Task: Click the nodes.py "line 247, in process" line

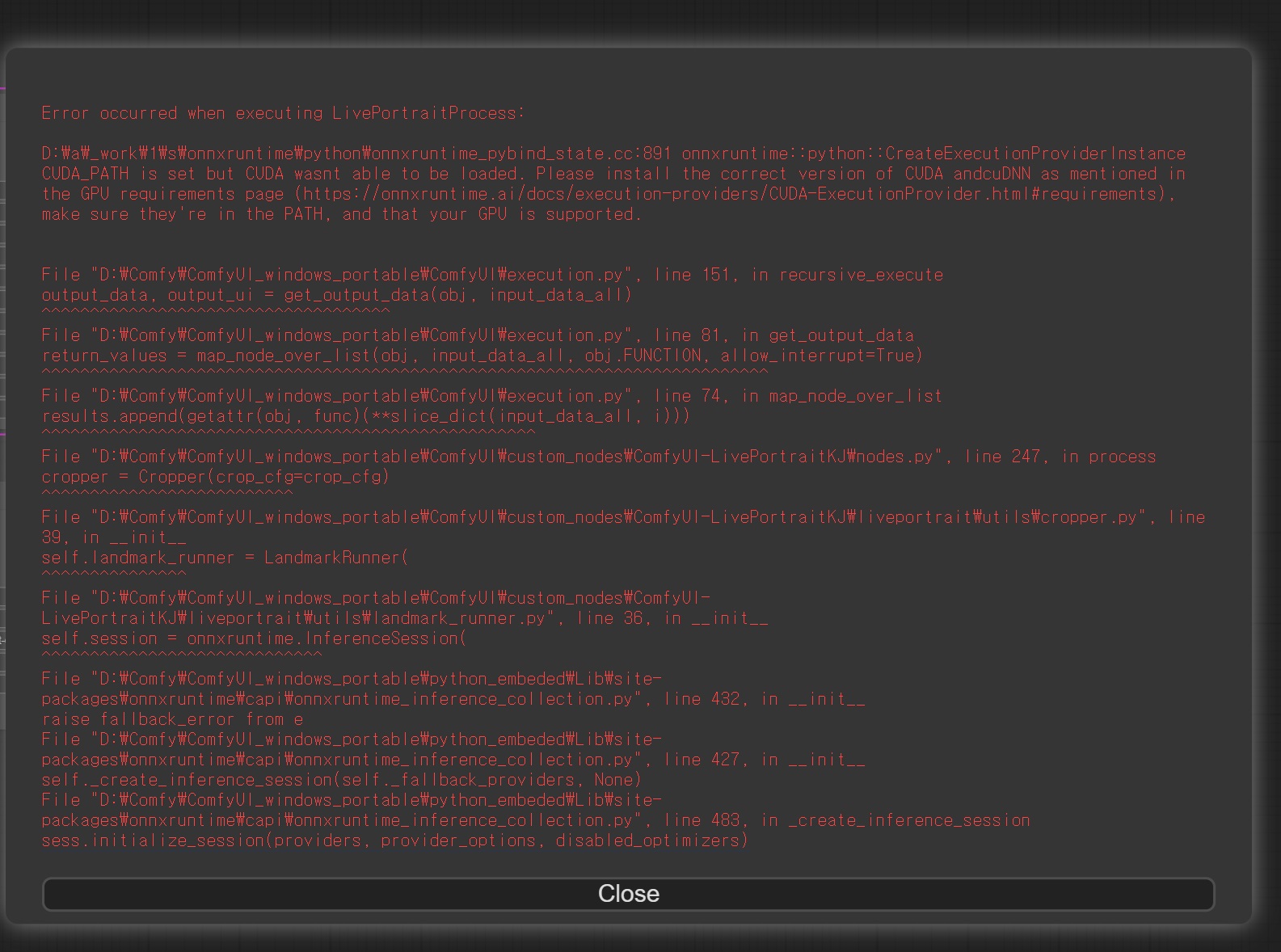Action: pos(599,457)
